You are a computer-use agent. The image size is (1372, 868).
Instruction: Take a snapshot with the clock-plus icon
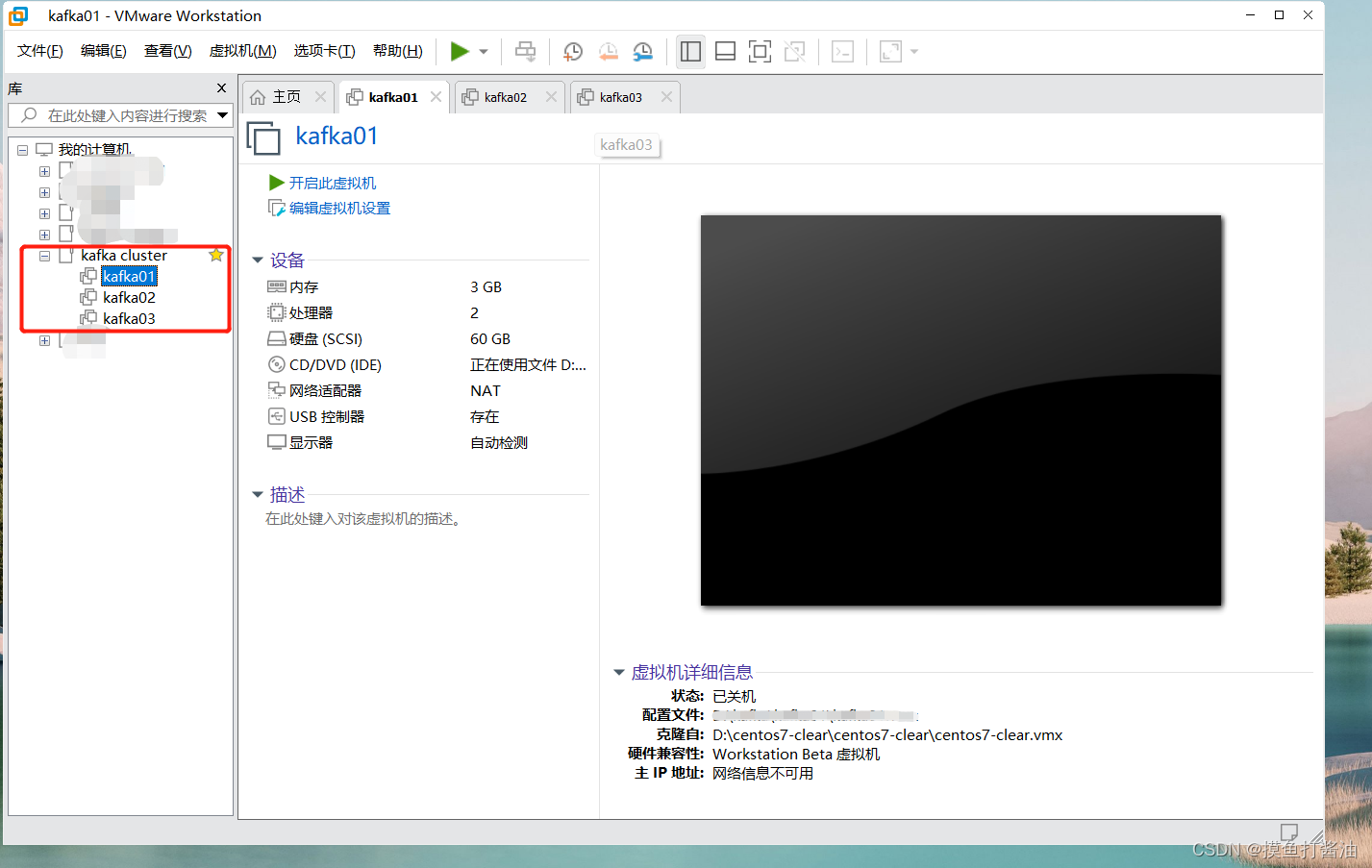pos(572,52)
